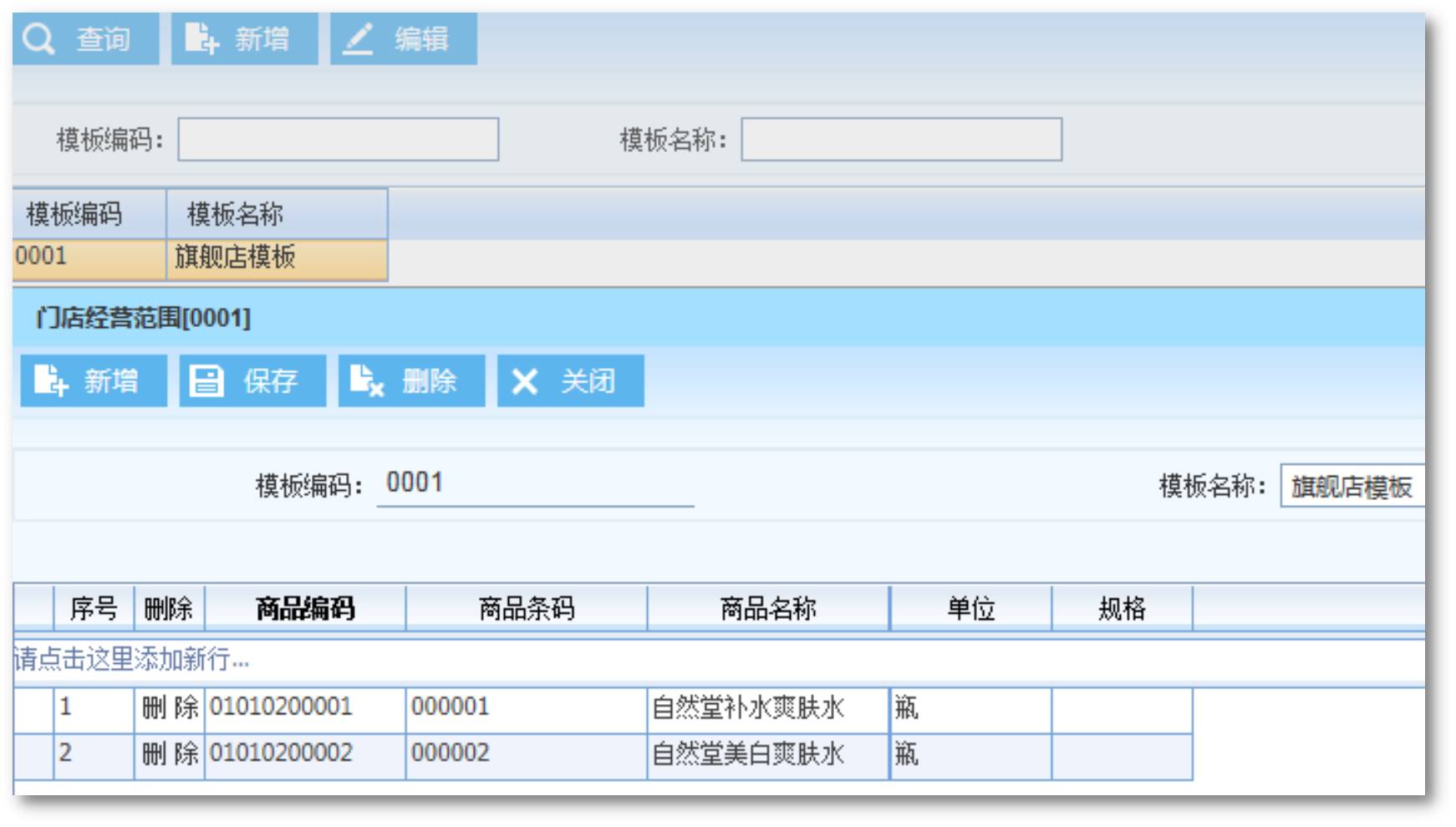The image size is (1456, 827).
Task: Click product name 自然堂美白爽肤水
Action: tap(768, 757)
